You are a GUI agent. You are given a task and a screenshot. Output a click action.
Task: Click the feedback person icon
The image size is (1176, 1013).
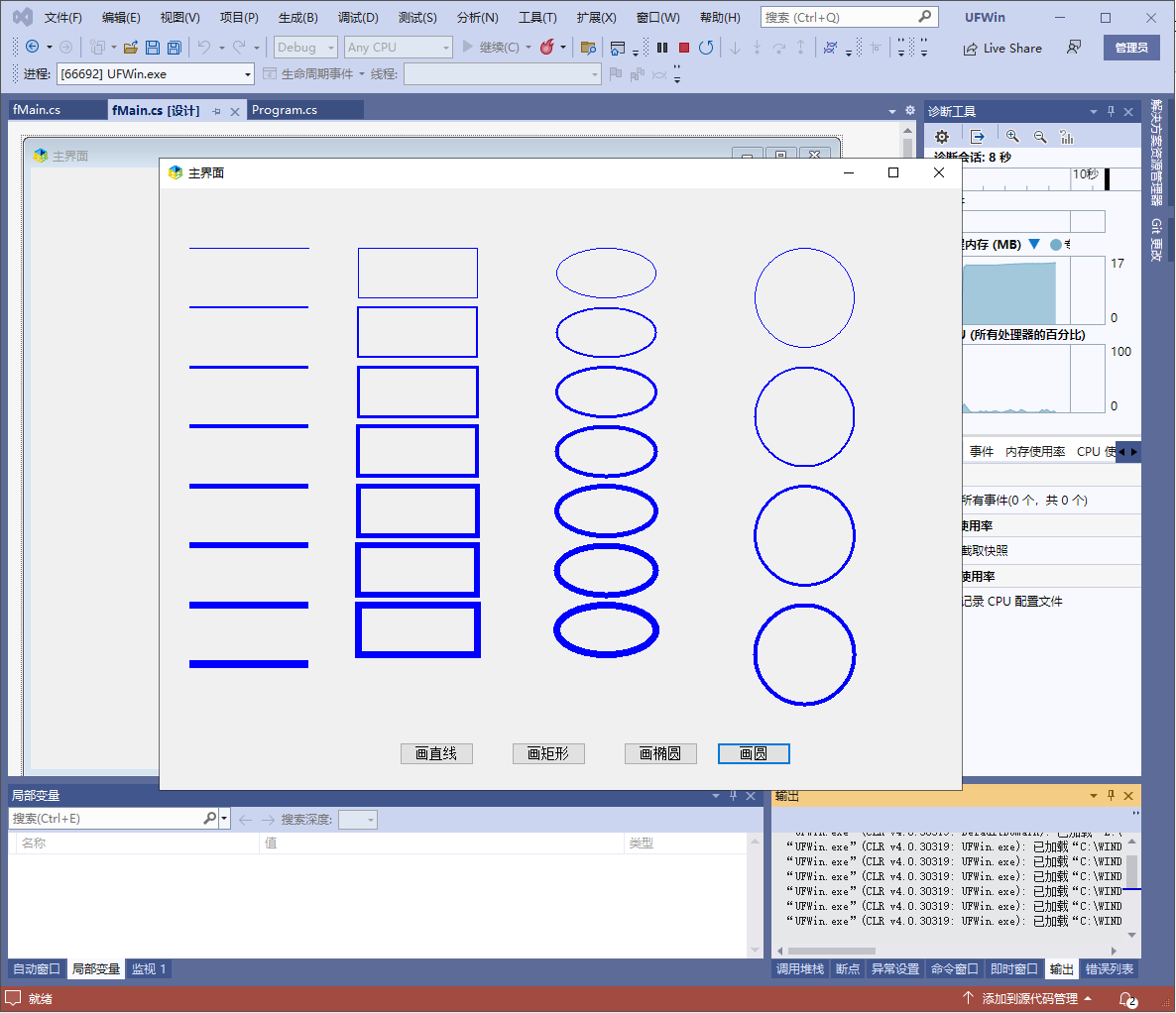1074,48
